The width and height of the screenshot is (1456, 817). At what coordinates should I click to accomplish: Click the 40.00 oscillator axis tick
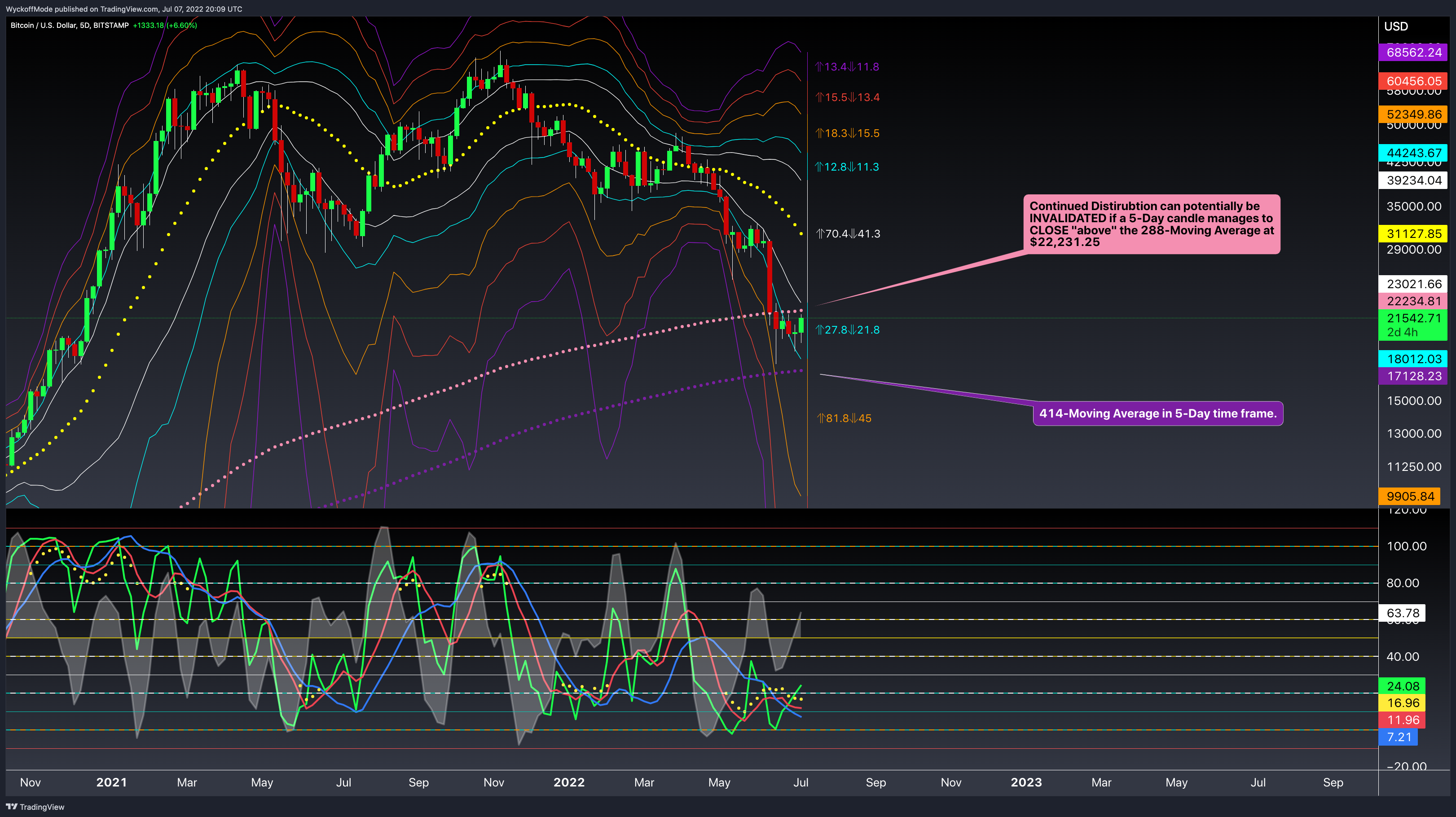pyautogui.click(x=1402, y=657)
